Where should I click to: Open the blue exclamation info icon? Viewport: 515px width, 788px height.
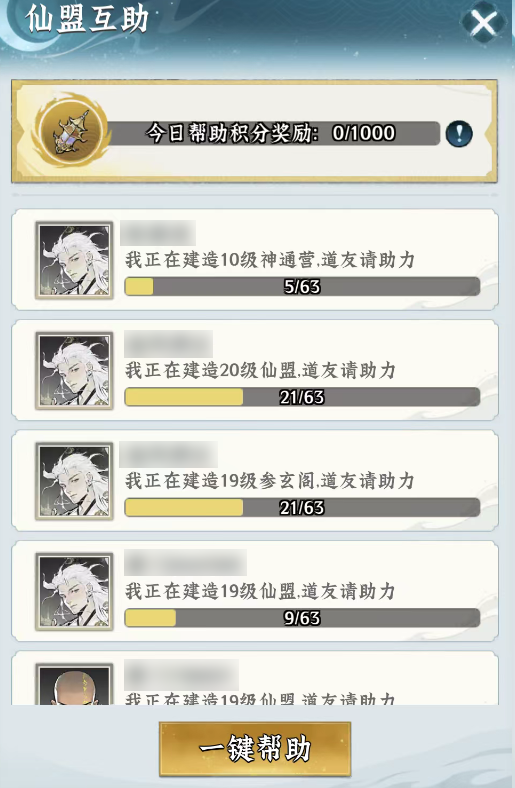point(459,134)
